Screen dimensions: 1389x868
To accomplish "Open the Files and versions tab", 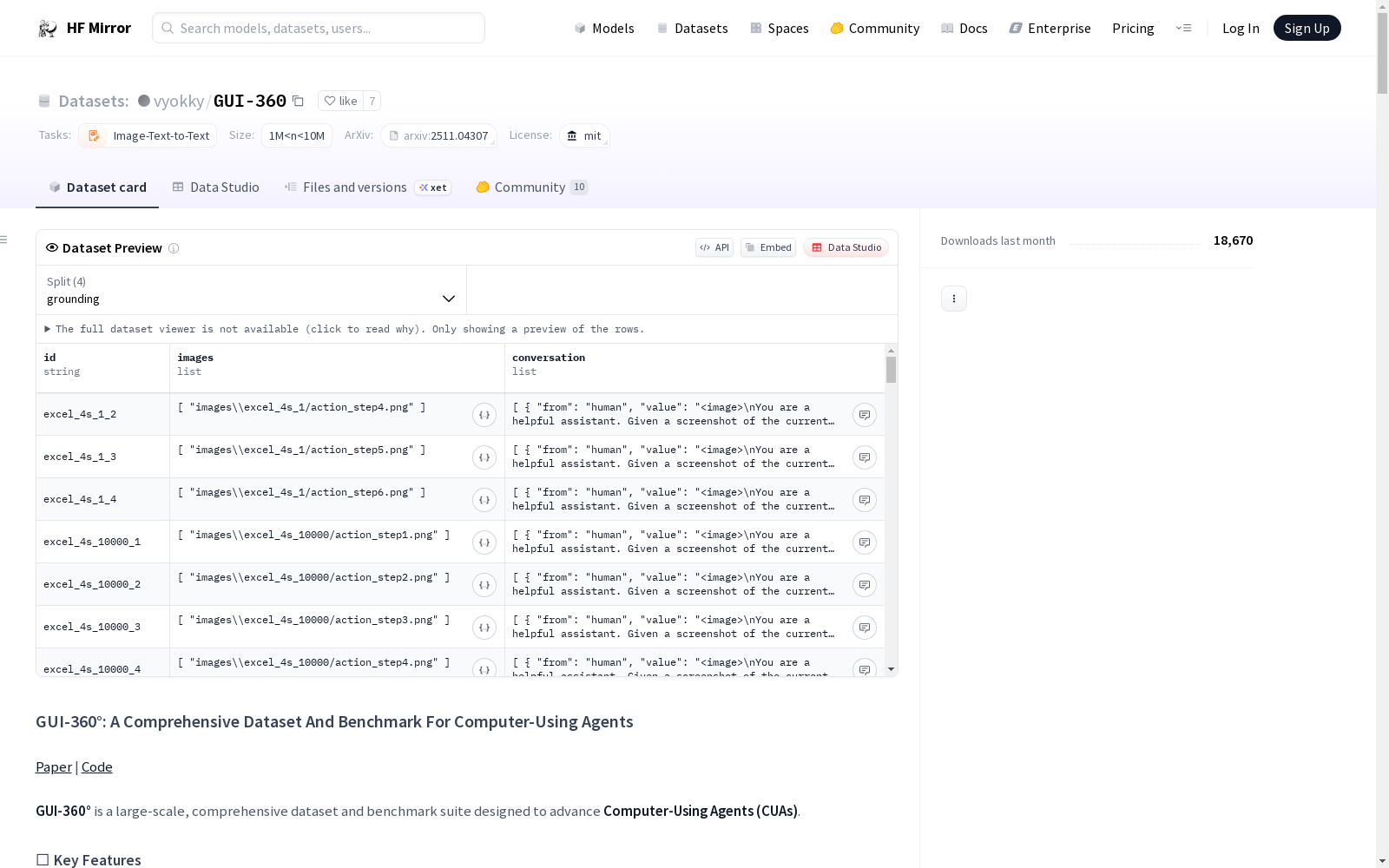I will tap(367, 187).
